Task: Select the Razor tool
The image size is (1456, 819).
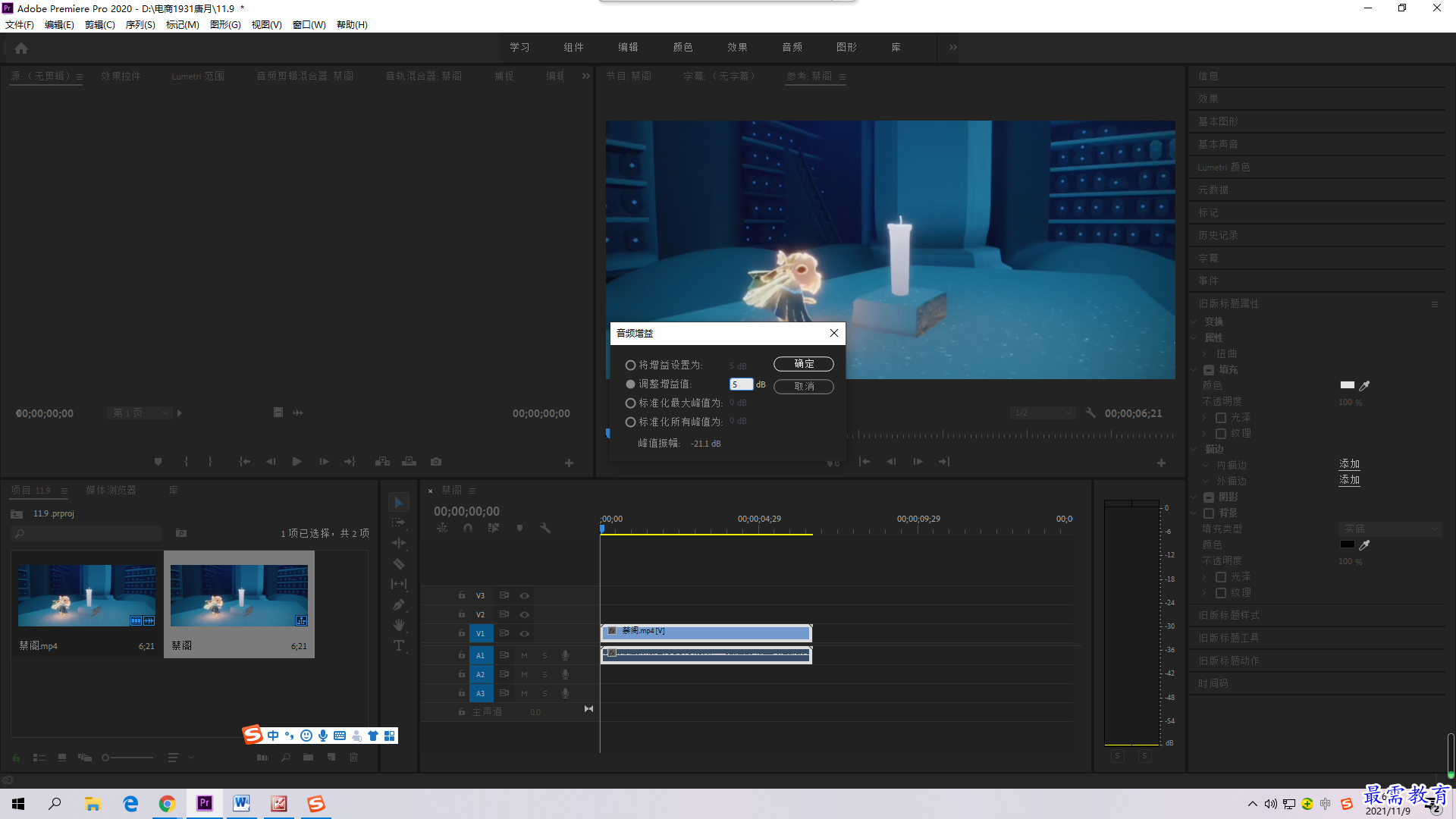Action: coord(399,563)
